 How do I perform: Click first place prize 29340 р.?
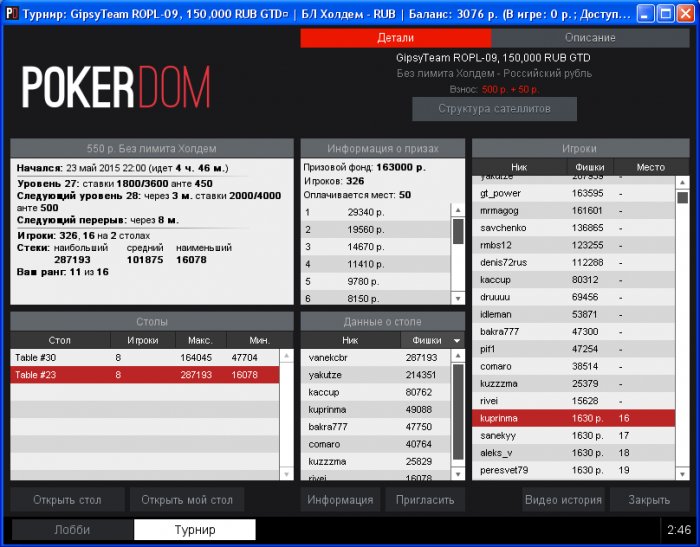coord(376,212)
